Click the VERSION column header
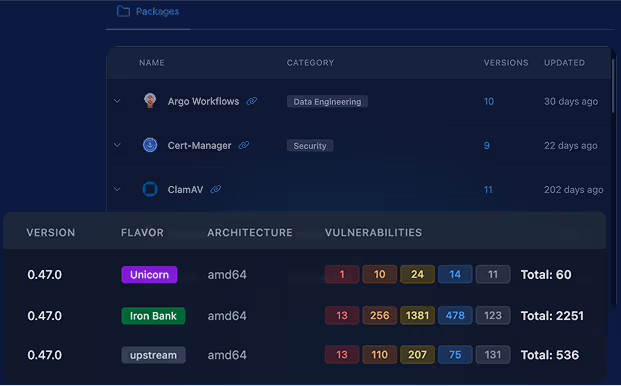The width and height of the screenshot is (621, 386). pyautogui.click(x=51, y=233)
